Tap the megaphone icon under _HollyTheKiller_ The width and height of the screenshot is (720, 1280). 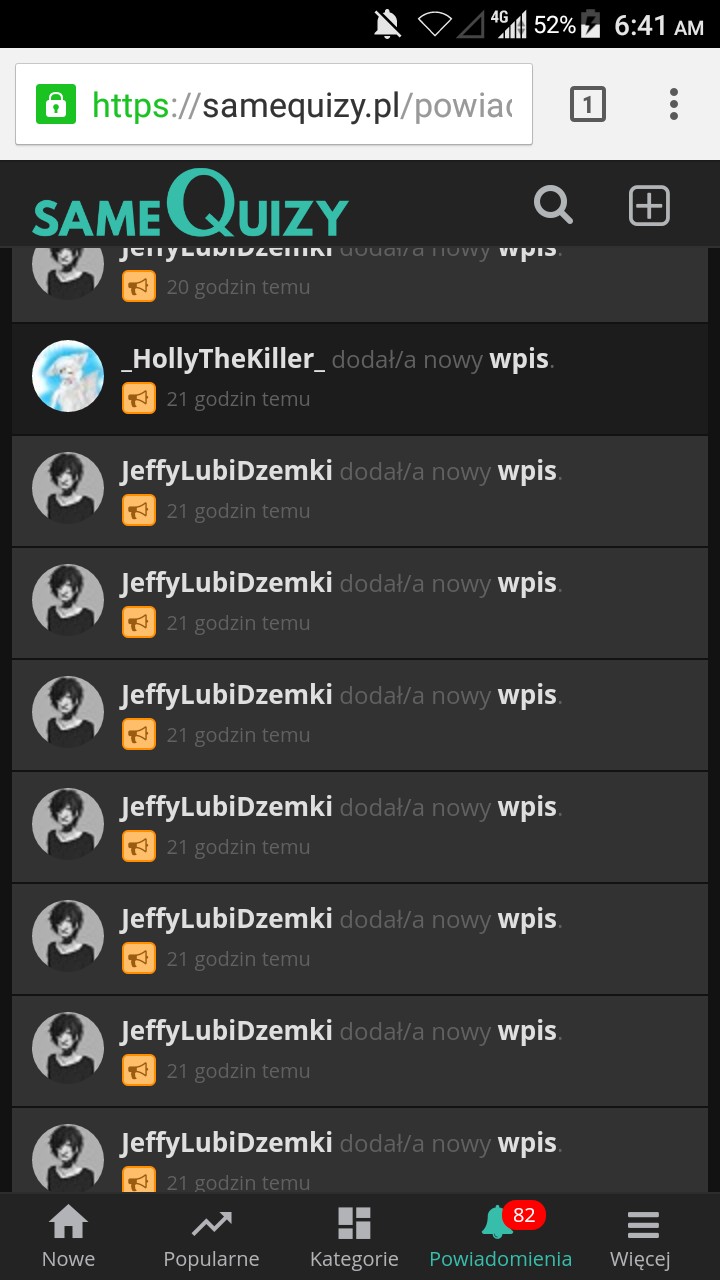tap(139, 399)
